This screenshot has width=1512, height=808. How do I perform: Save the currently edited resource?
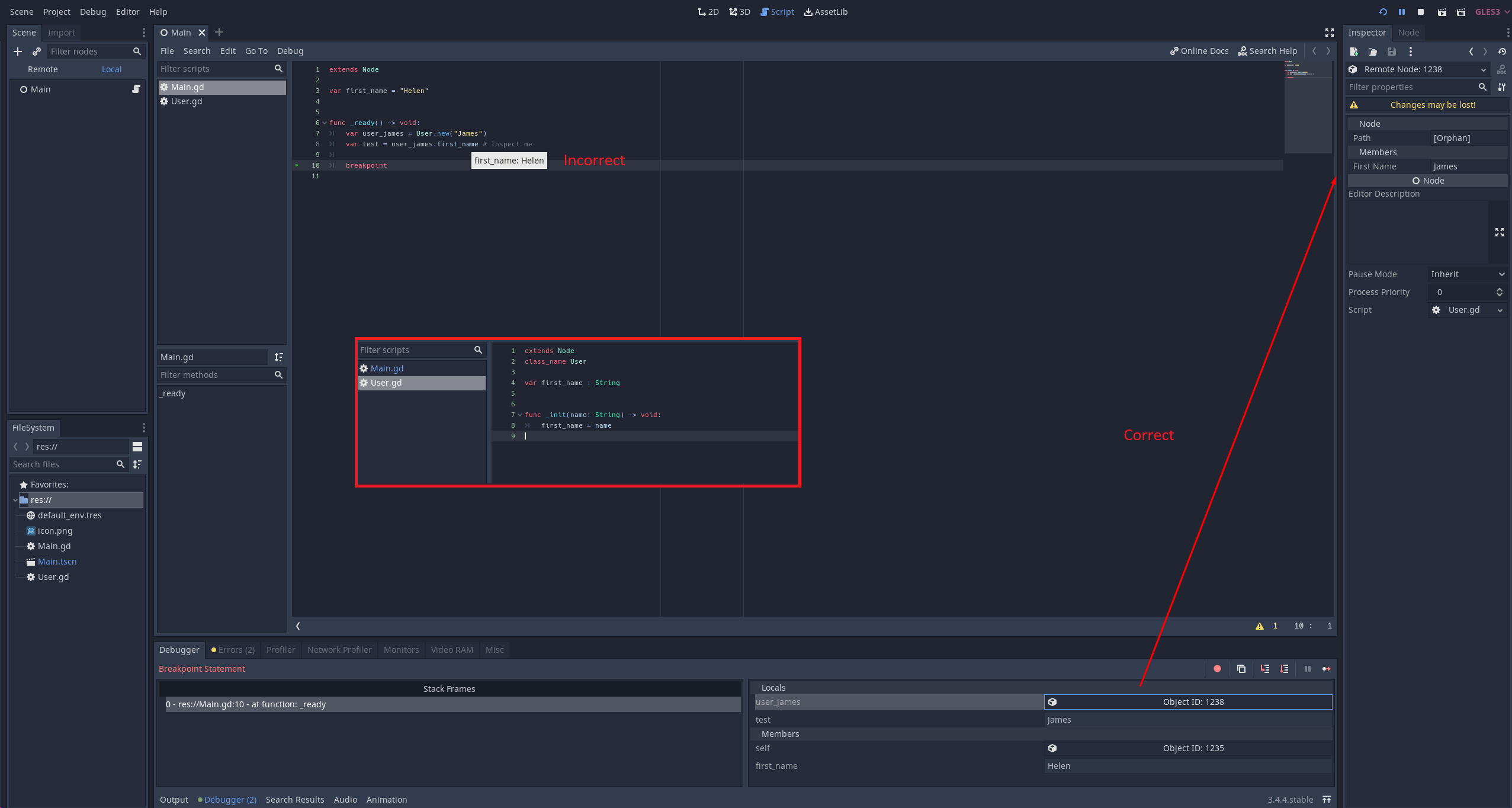[x=1392, y=52]
